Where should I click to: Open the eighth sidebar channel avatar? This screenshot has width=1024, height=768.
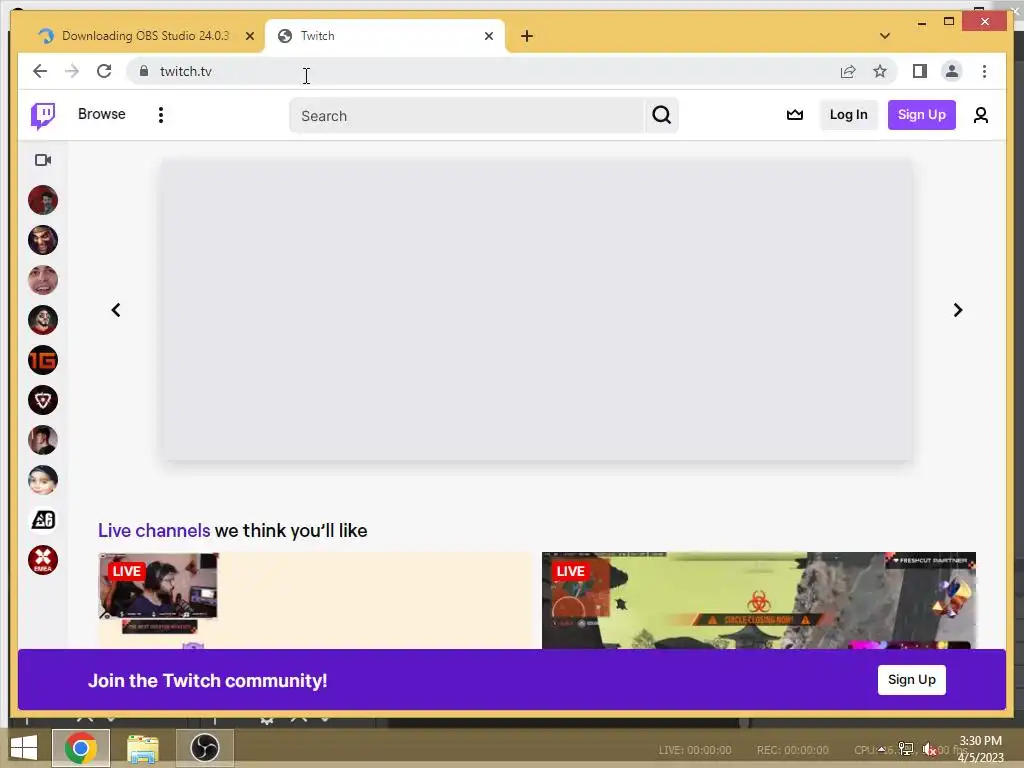point(43,480)
